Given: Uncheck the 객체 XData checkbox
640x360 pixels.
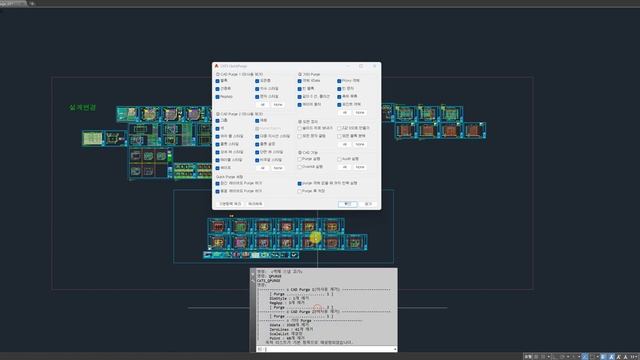Looking at the screenshot, I should [x=300, y=81].
